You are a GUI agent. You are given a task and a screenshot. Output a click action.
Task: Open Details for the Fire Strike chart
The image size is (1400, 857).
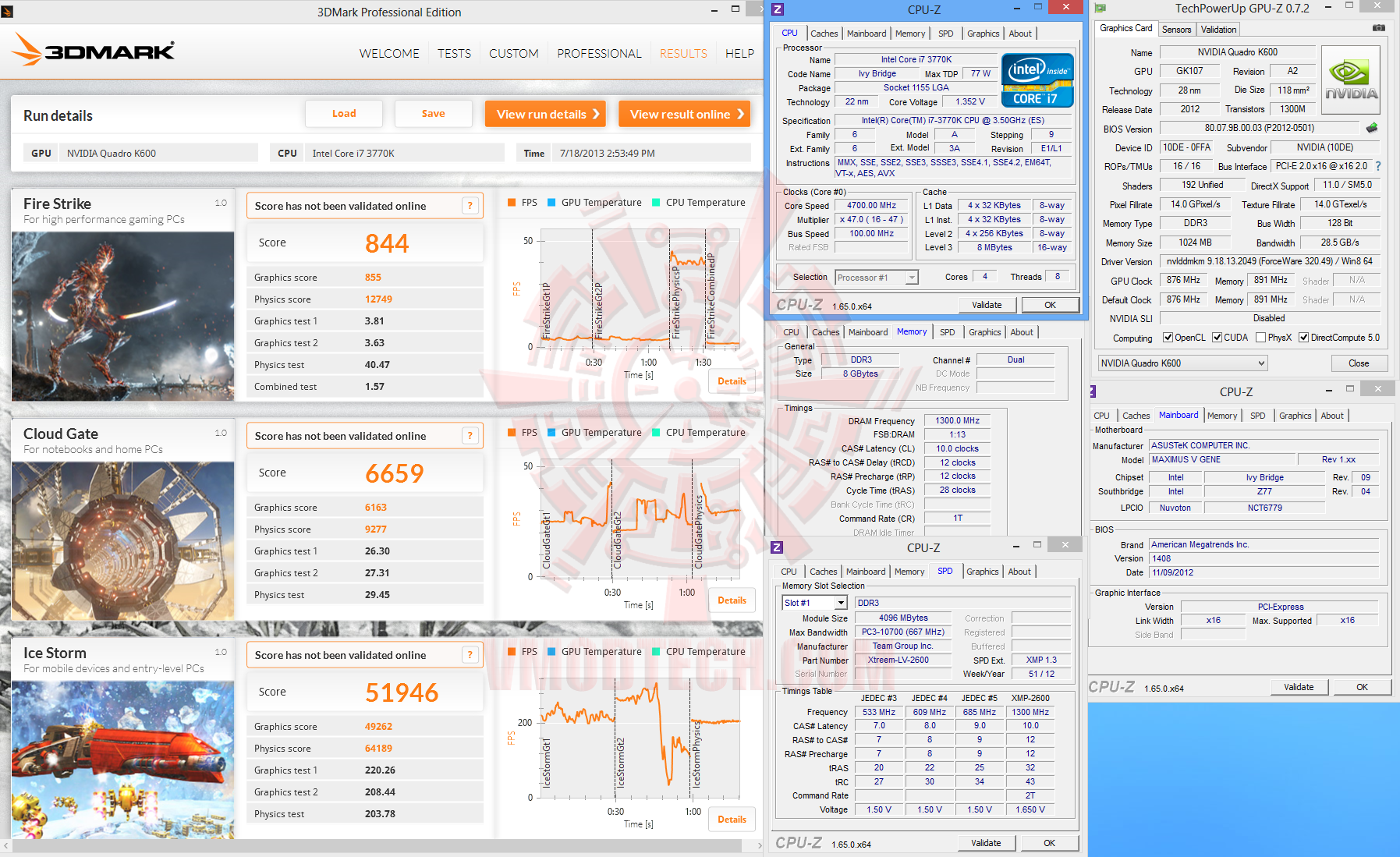[732, 381]
